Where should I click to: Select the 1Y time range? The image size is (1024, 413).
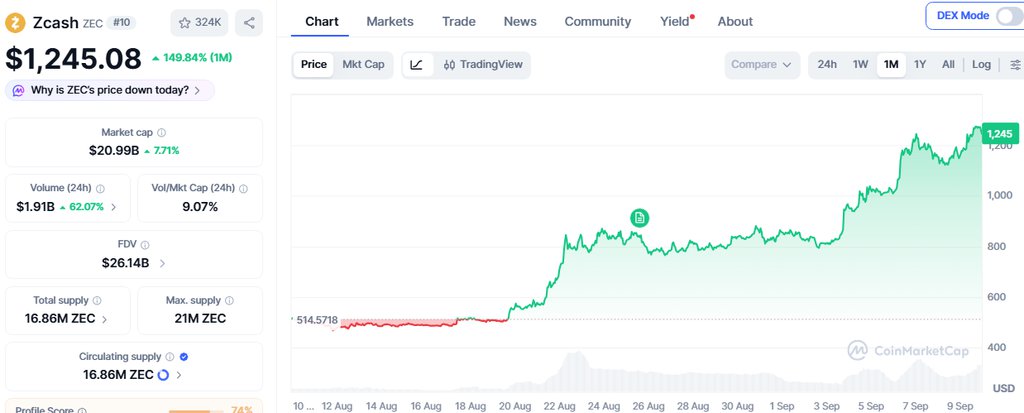pos(920,65)
